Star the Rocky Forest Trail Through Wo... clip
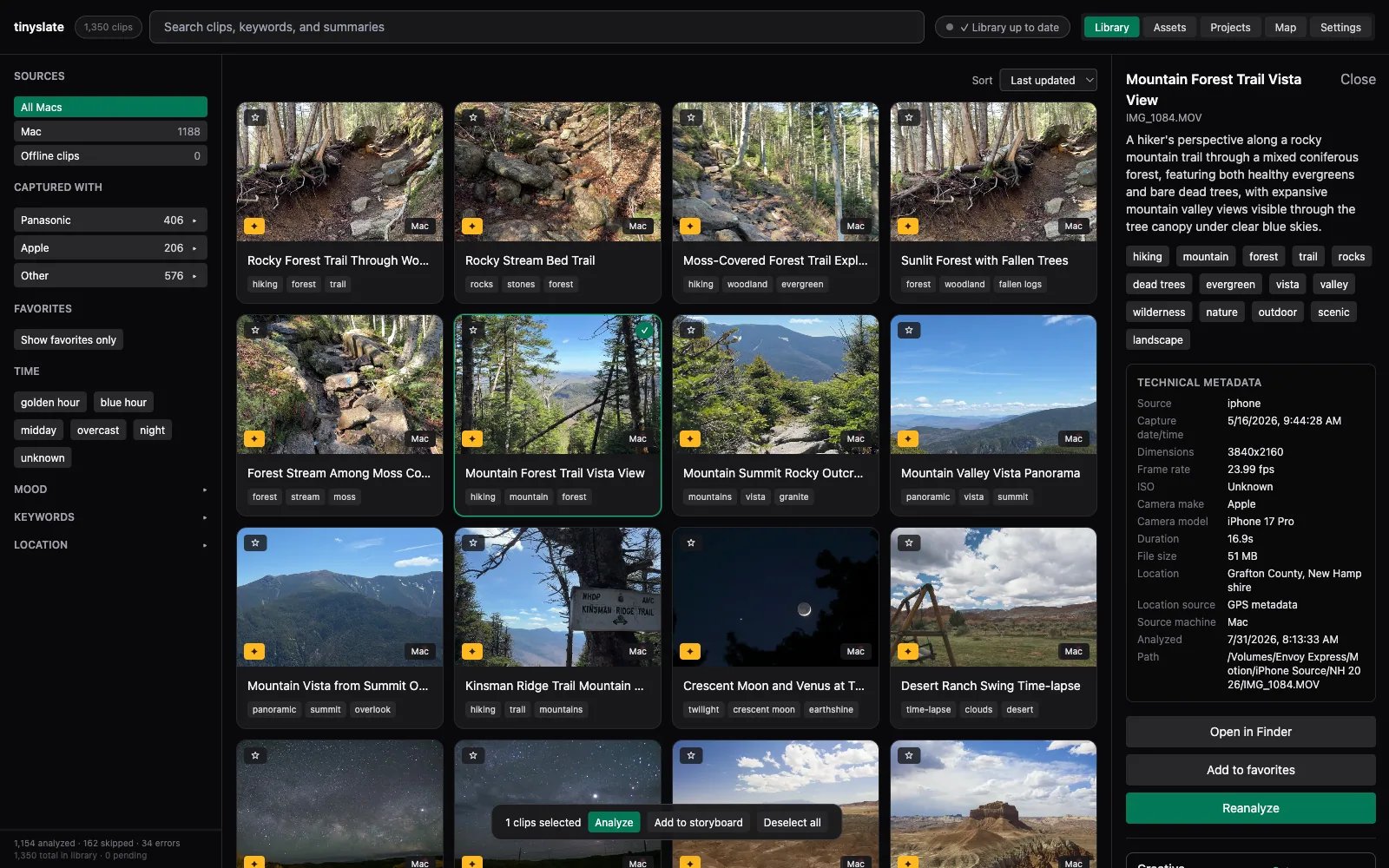1389x868 pixels. point(255,117)
